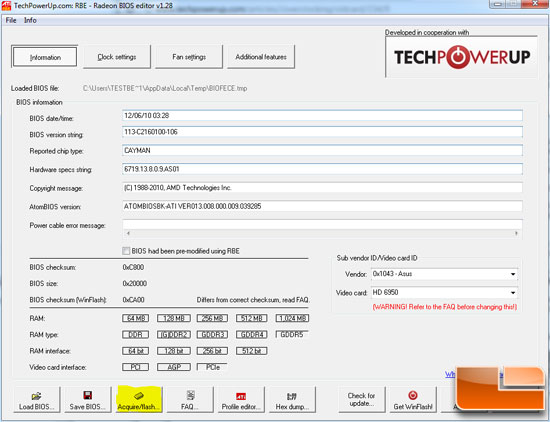Click the GDDR3 RAM type indicator
Viewport: 550px width, 422px height.
pyautogui.click(x=212, y=335)
